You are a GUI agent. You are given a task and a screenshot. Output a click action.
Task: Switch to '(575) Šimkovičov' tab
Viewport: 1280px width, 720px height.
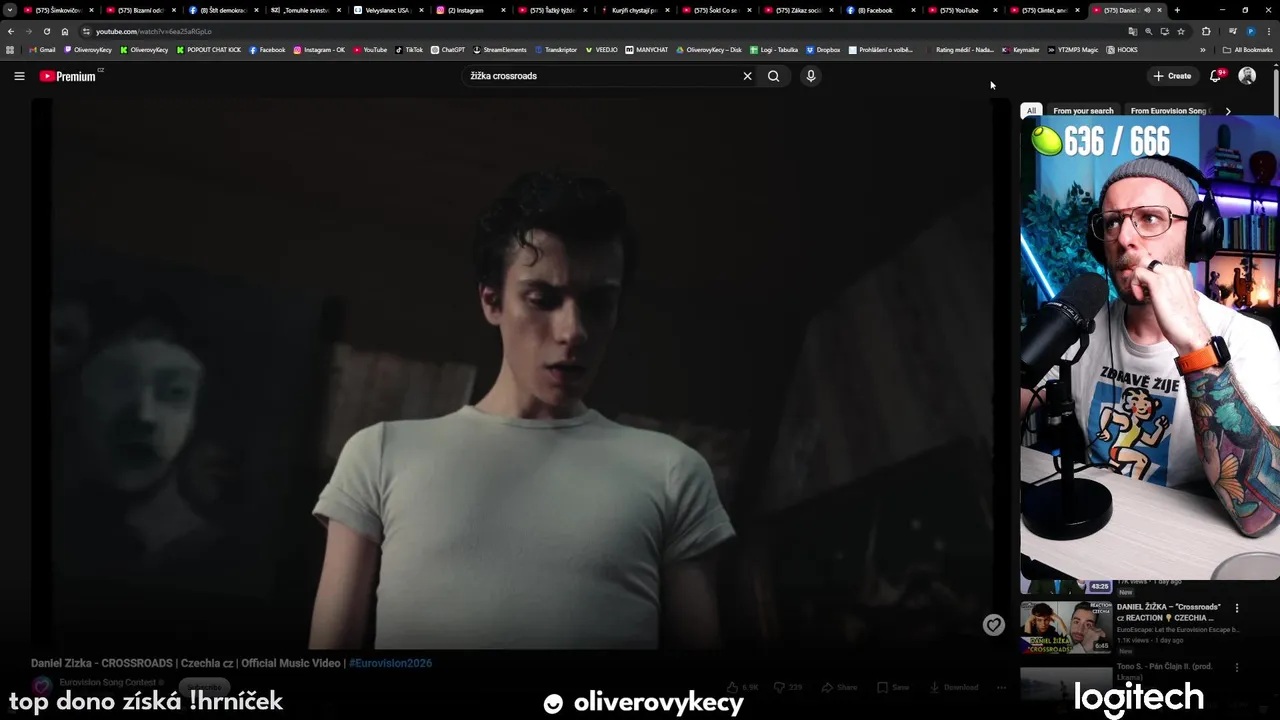click(60, 10)
